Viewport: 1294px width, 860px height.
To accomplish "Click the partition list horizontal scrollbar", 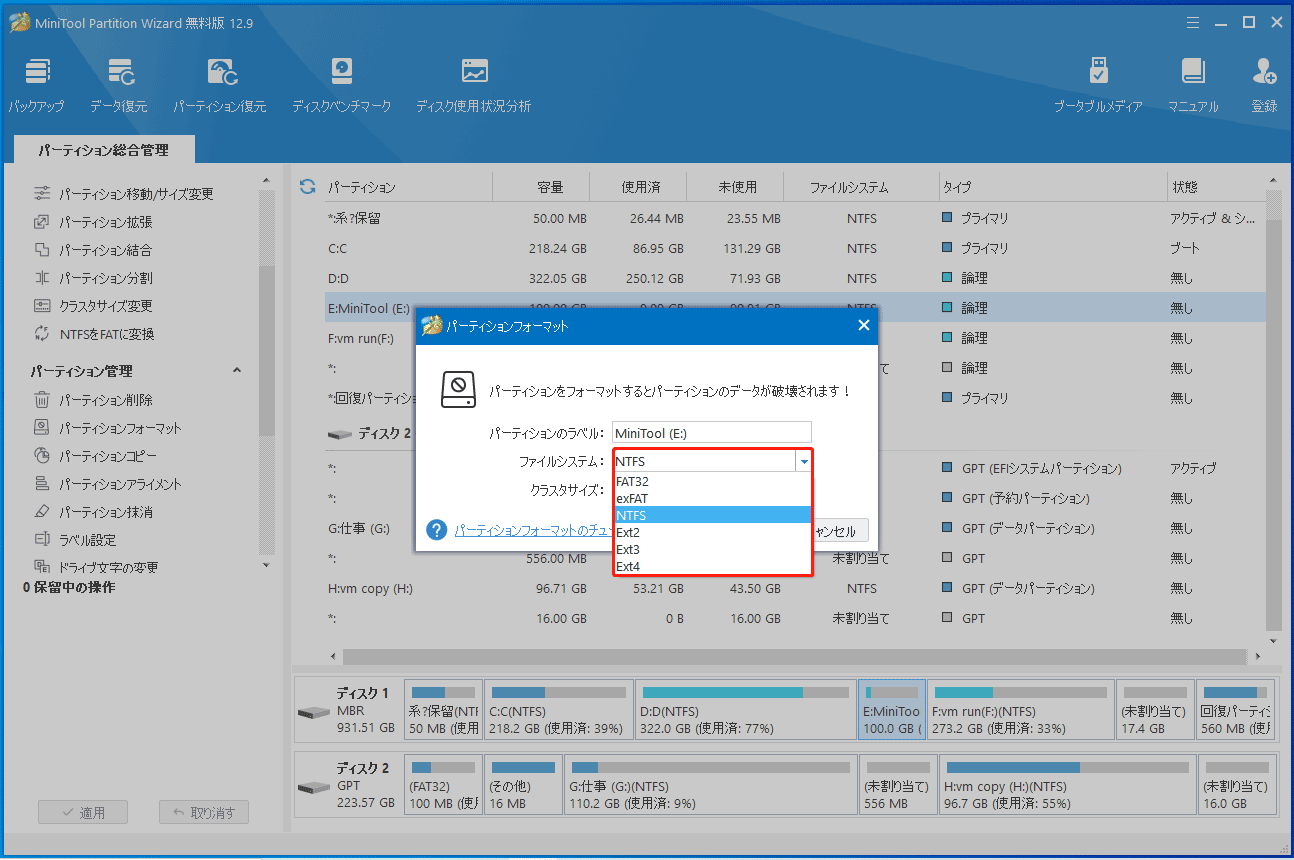I will pyautogui.click(x=796, y=657).
